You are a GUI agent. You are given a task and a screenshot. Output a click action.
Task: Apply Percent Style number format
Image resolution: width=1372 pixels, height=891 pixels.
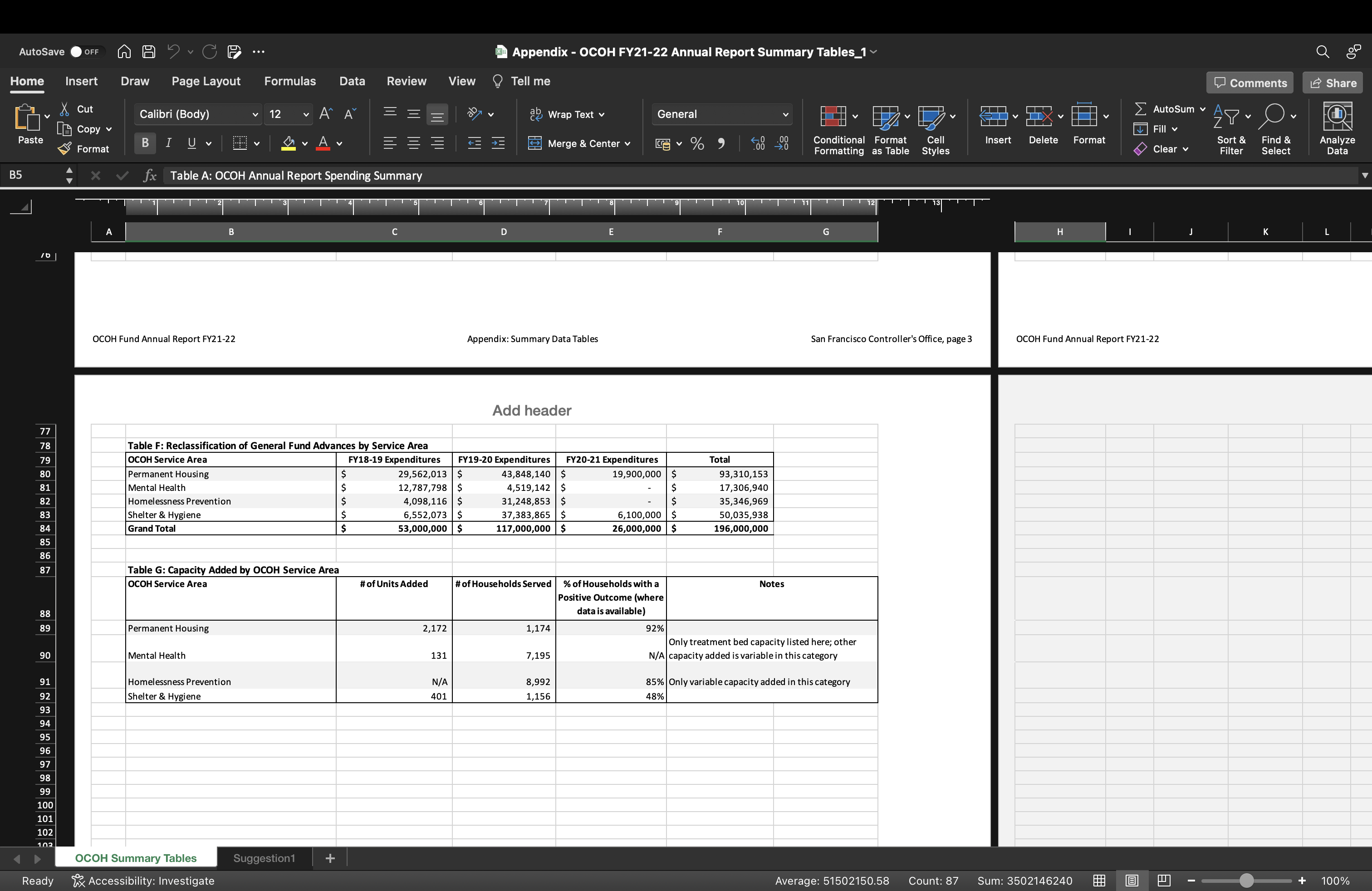coord(696,143)
